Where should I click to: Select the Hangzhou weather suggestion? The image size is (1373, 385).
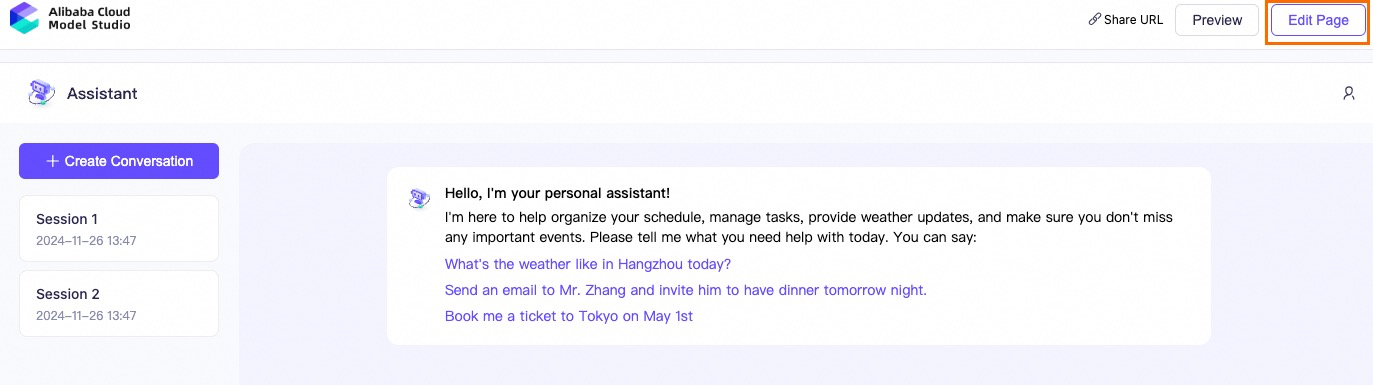click(588, 264)
